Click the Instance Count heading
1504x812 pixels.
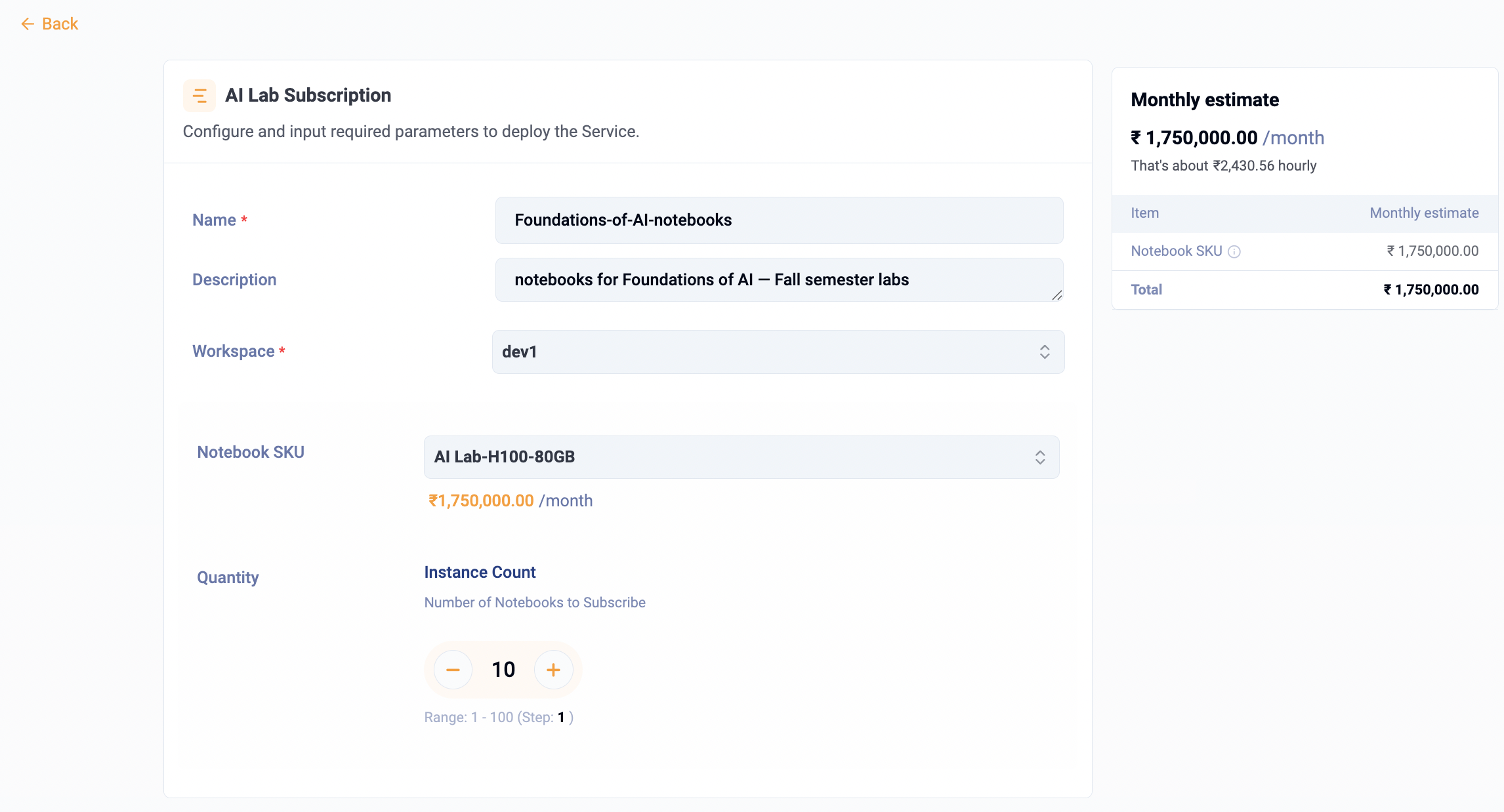click(x=480, y=573)
